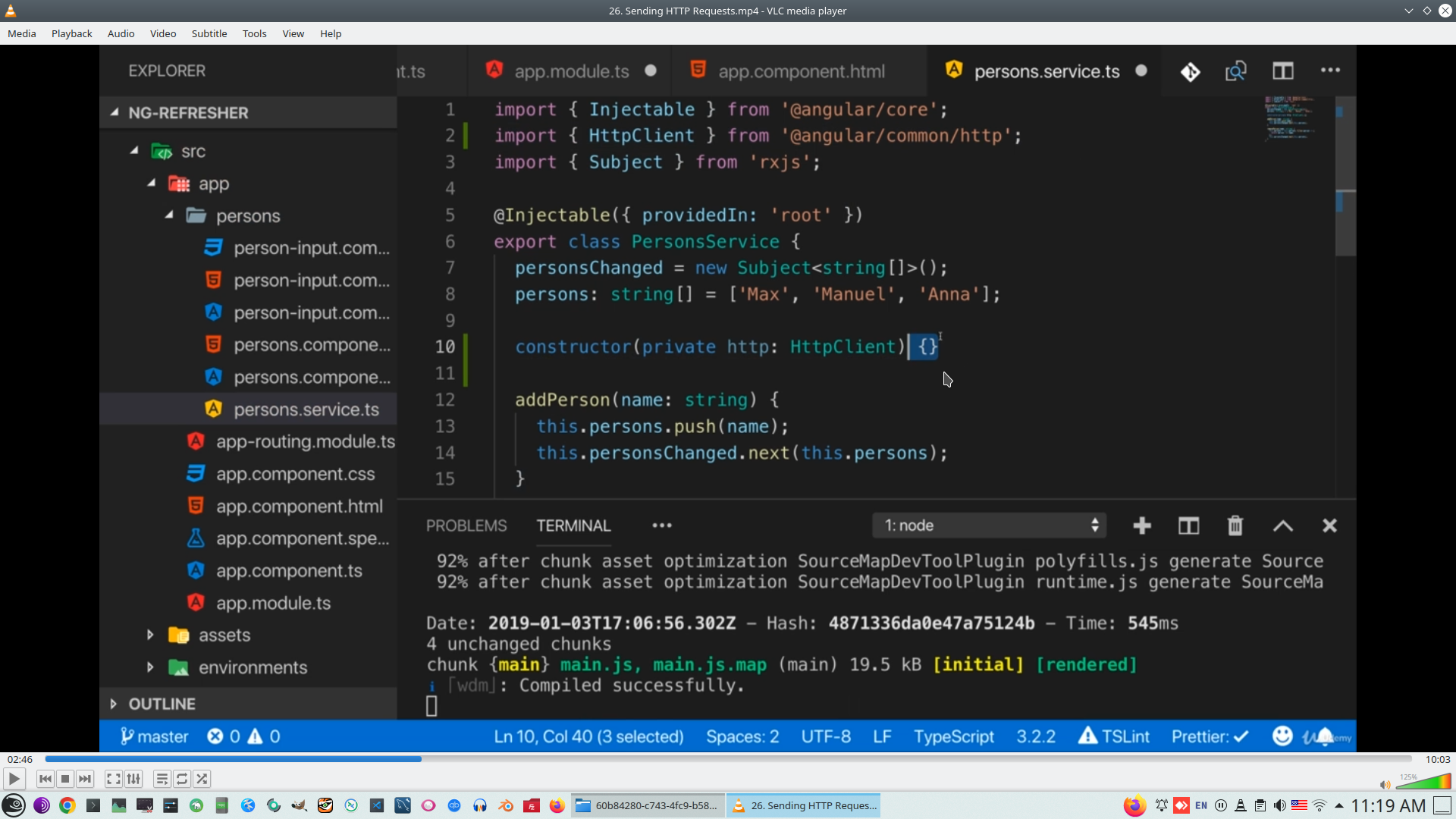Seek on the video progress bar
Viewport: 1456px width, 819px height.
click(728, 759)
